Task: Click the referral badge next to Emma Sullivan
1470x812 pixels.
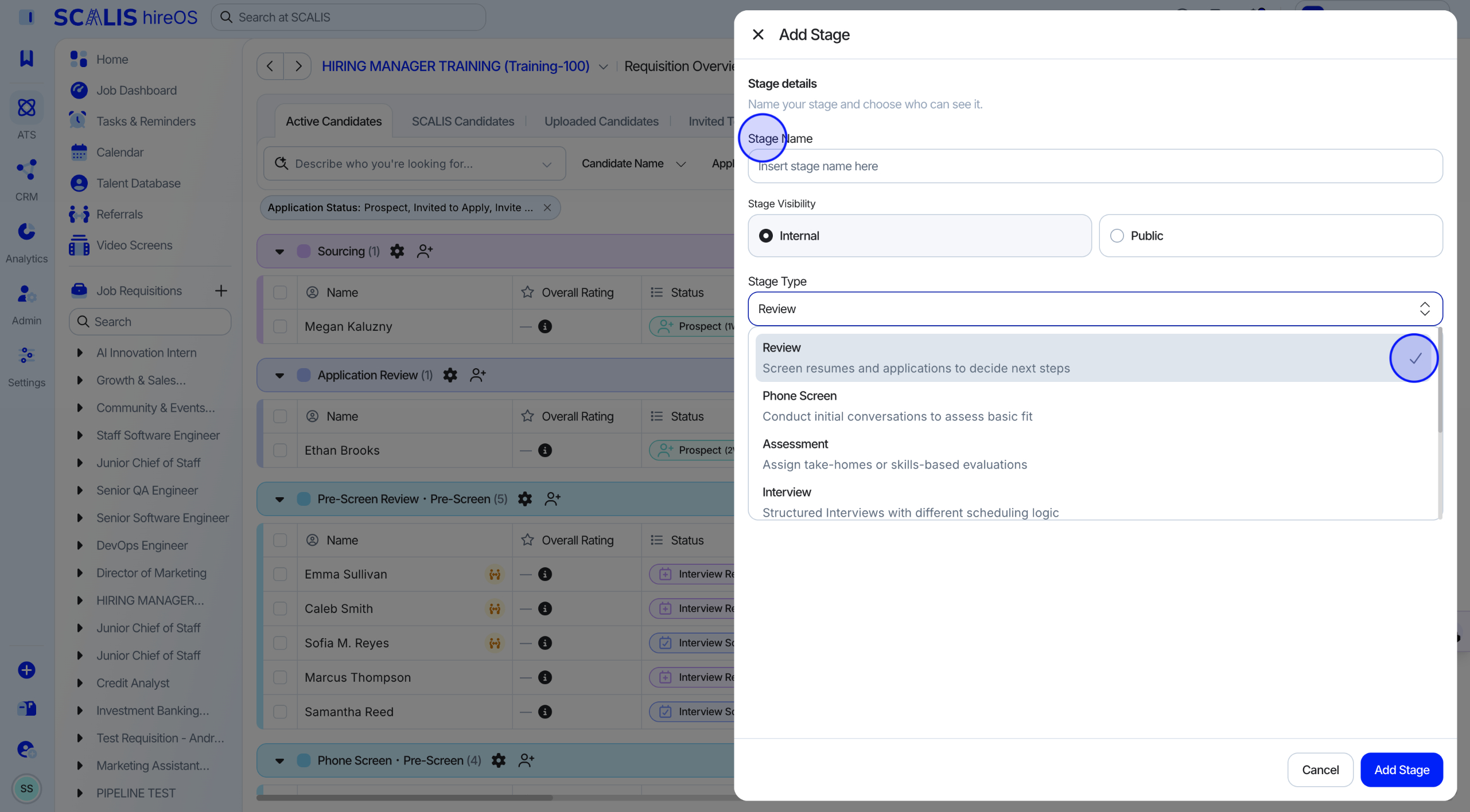Action: coord(495,574)
